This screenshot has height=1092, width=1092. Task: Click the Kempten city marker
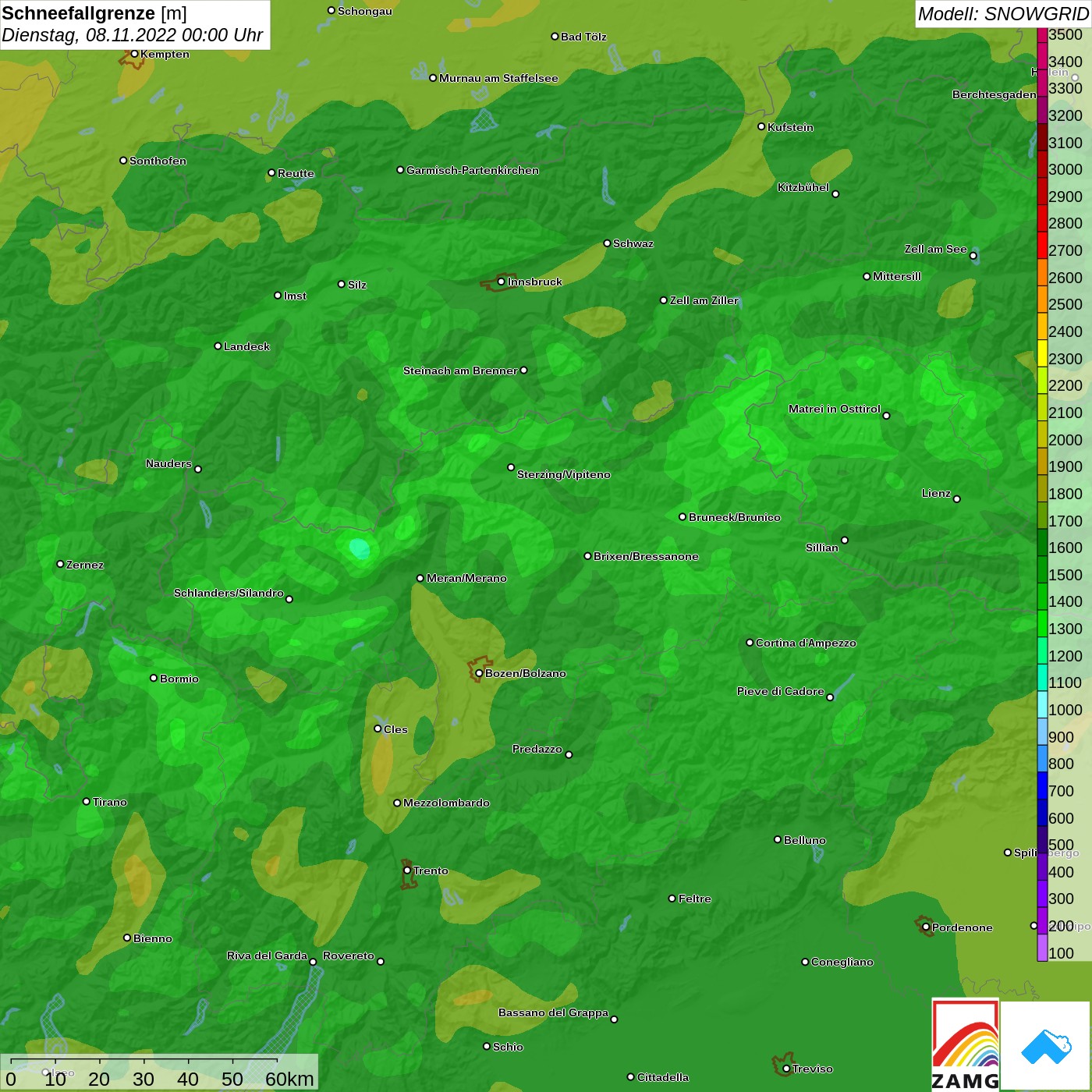[134, 54]
